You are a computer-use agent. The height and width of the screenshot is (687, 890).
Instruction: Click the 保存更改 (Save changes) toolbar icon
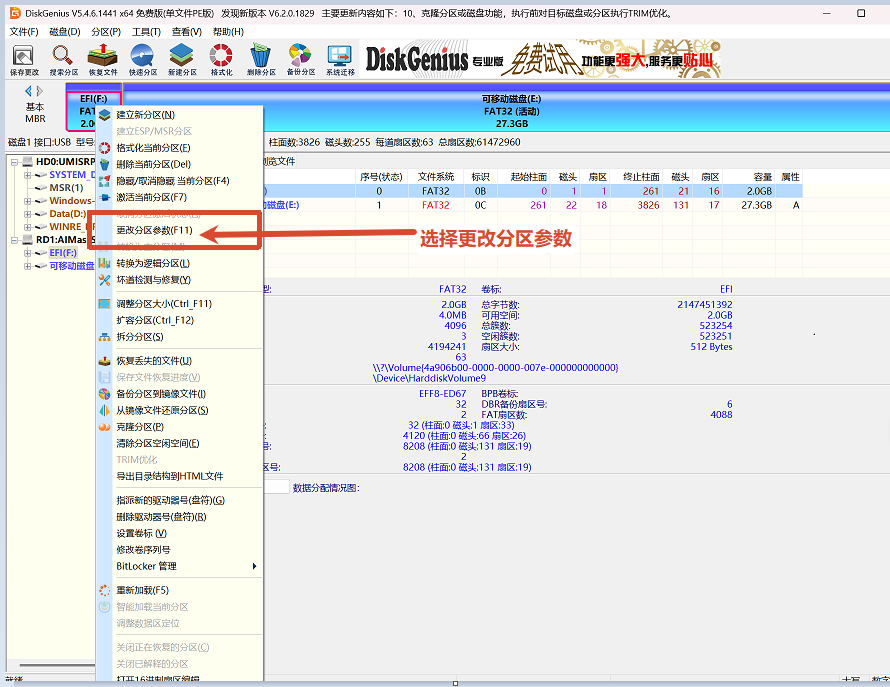(x=24, y=60)
